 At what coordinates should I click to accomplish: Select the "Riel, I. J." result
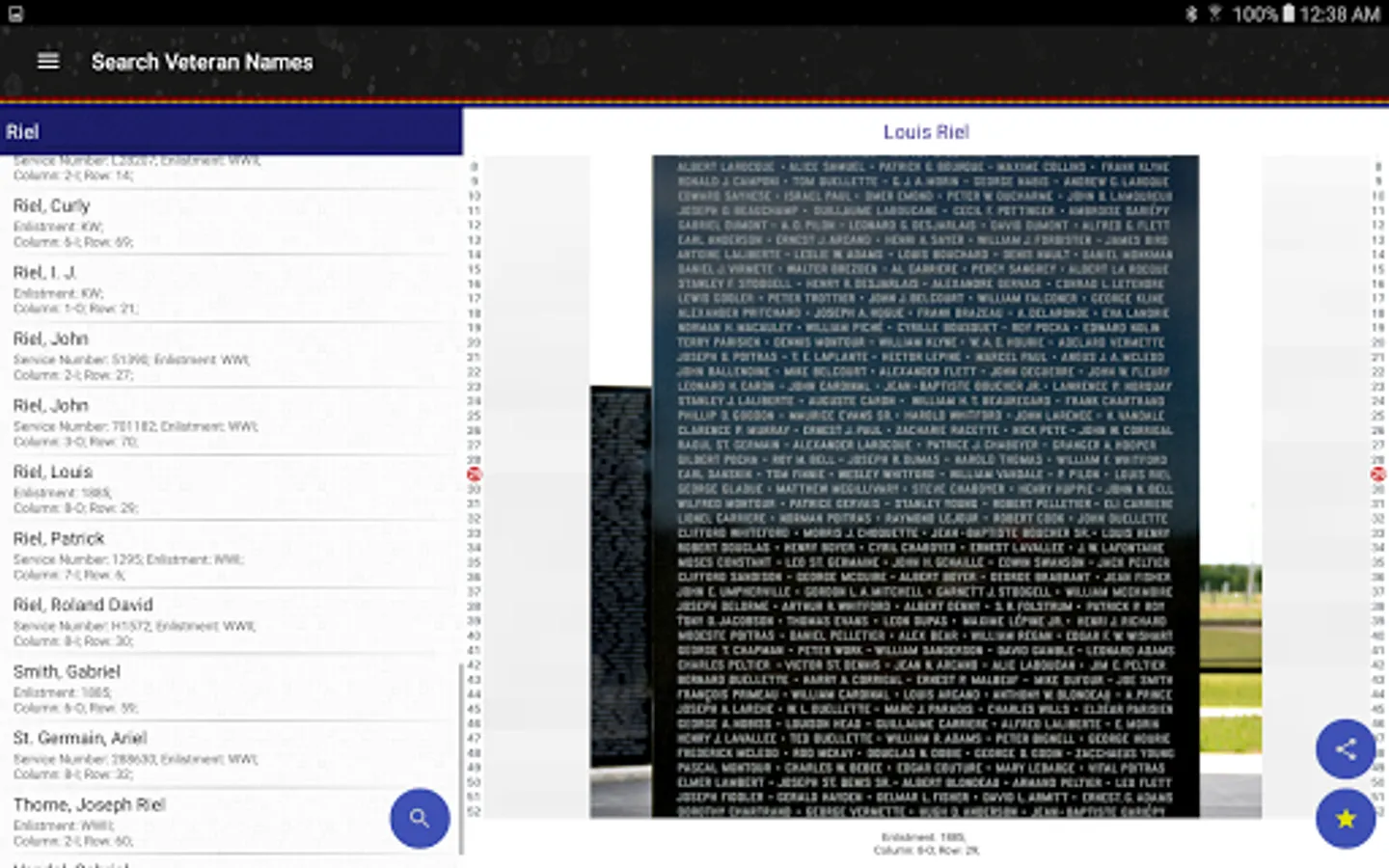coord(231,288)
